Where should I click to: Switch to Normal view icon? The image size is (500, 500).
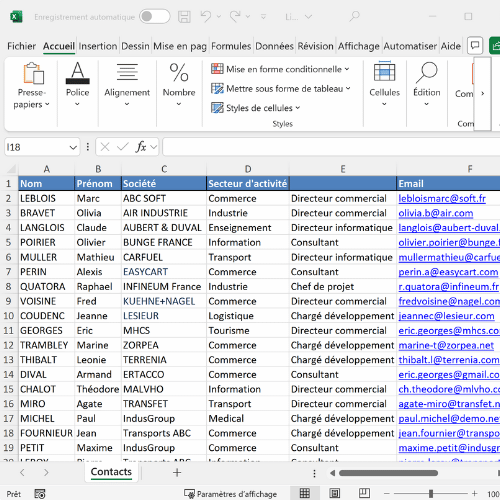coord(305,493)
